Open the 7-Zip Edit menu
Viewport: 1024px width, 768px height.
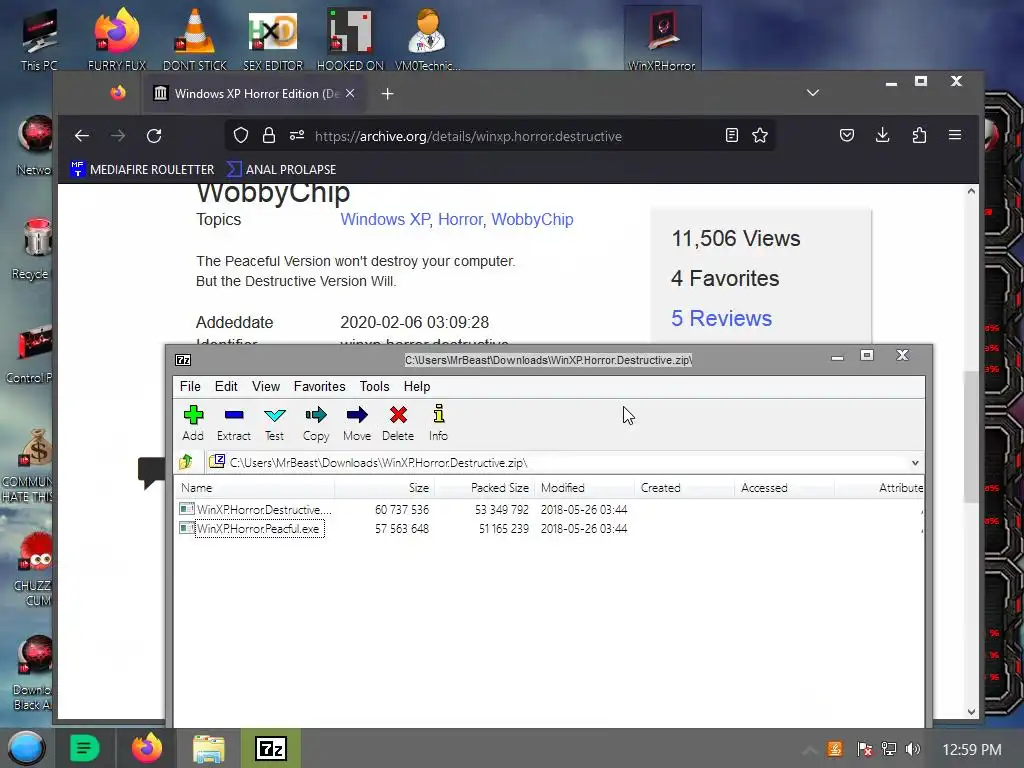point(226,387)
